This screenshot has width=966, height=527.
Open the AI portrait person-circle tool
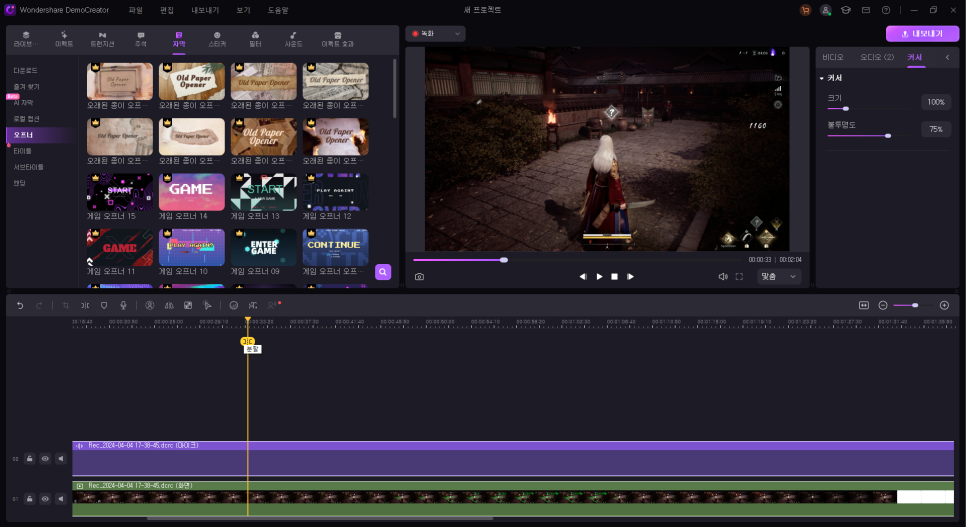point(150,305)
